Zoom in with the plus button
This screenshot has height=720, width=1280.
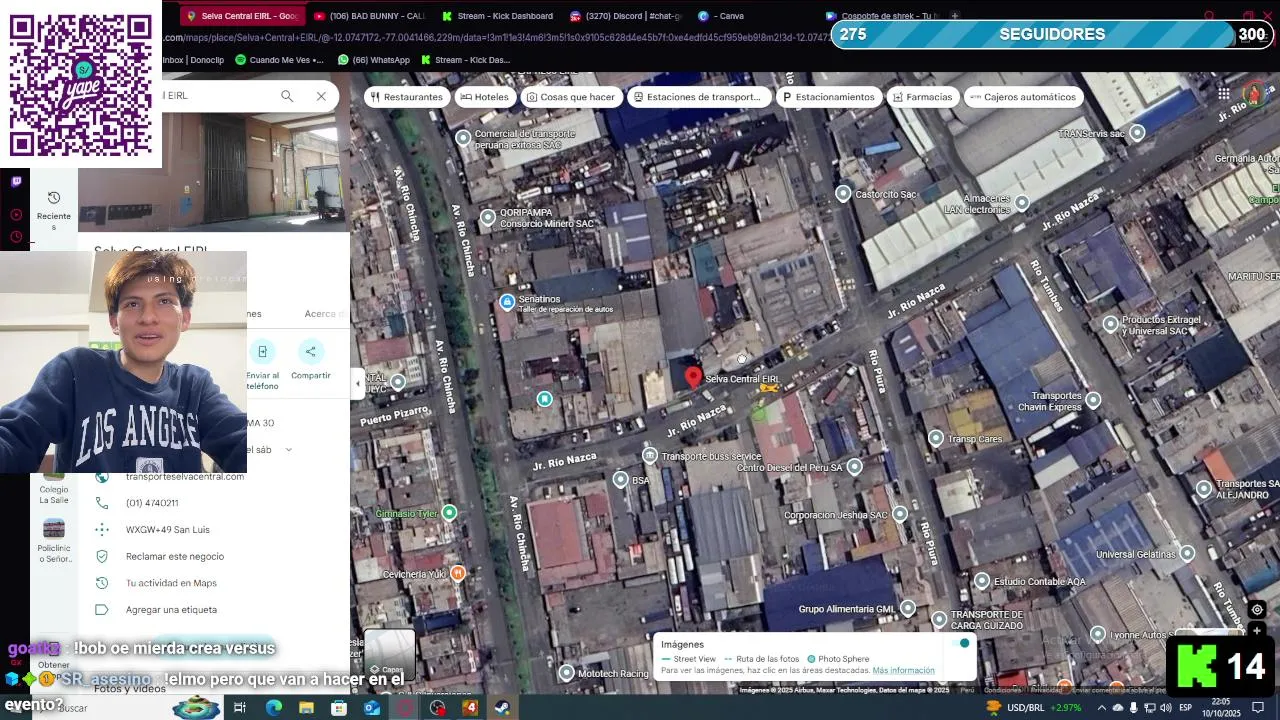1257,631
